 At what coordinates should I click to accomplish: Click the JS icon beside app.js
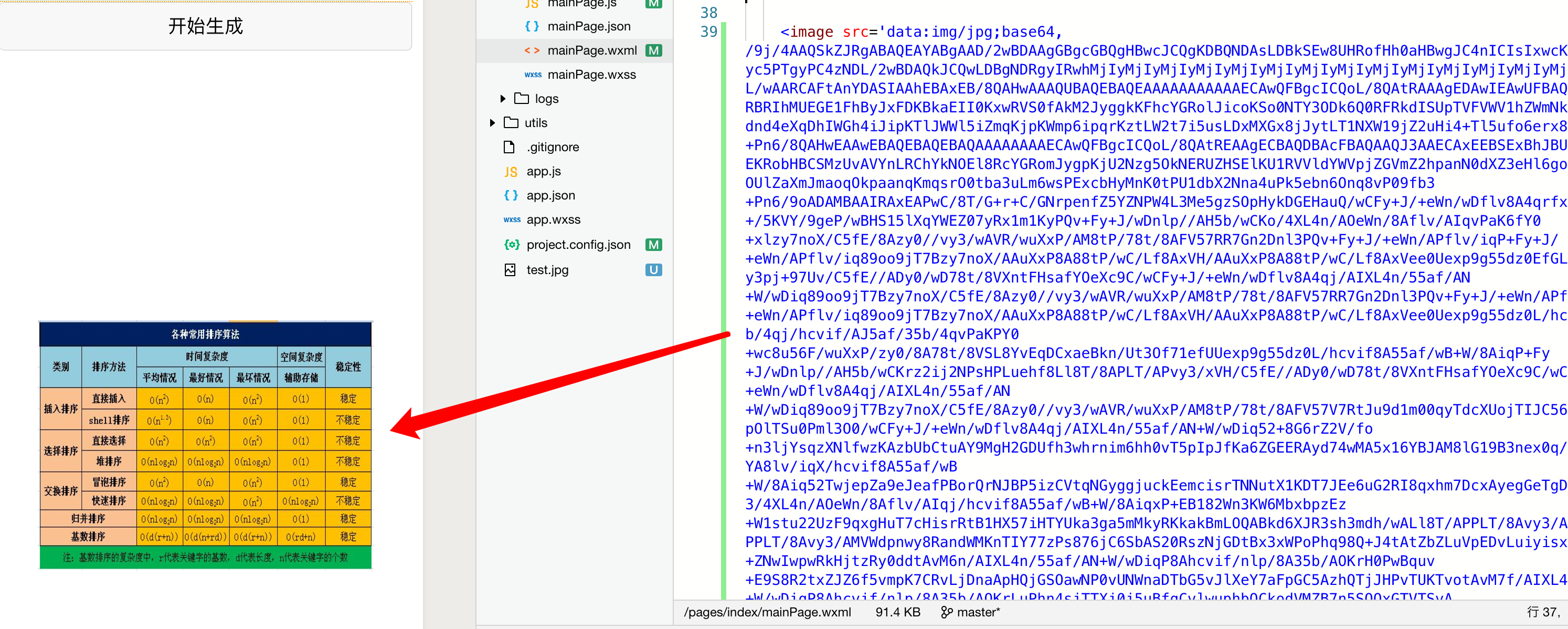pos(511,172)
